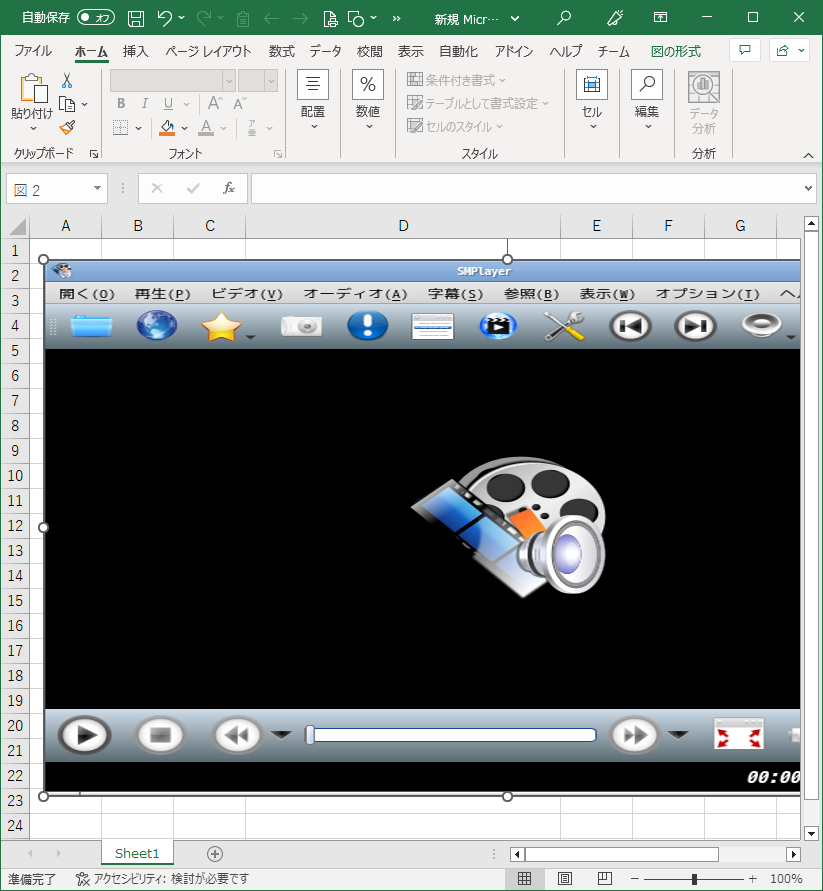Click SMPlayer 再生(P) menu
This screenshot has height=891, width=823.
[162, 294]
